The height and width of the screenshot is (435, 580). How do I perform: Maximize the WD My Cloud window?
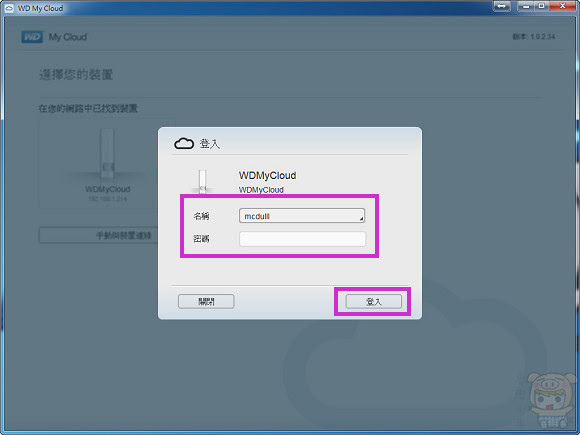point(542,6)
